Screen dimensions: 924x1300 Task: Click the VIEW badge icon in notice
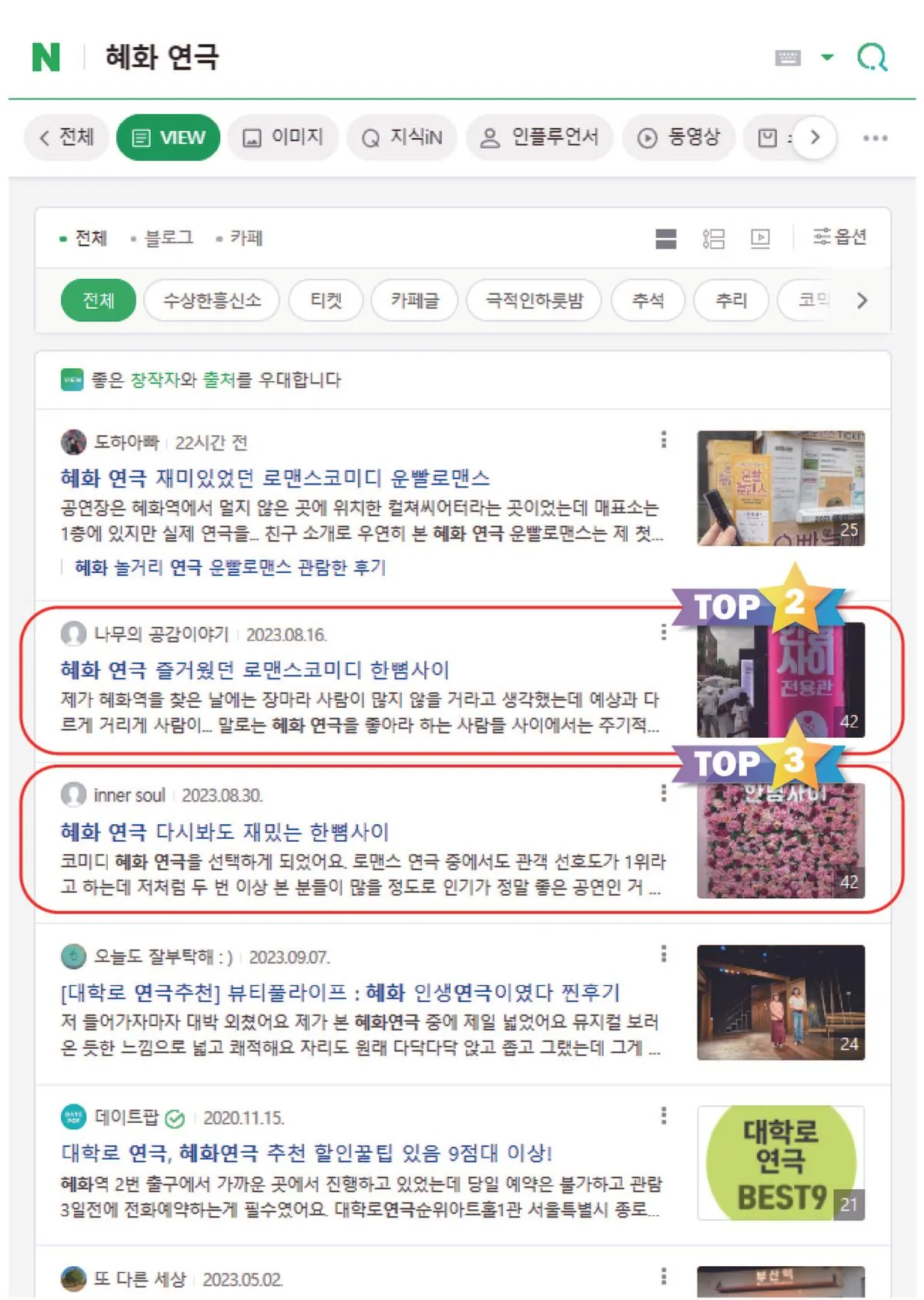(x=72, y=380)
